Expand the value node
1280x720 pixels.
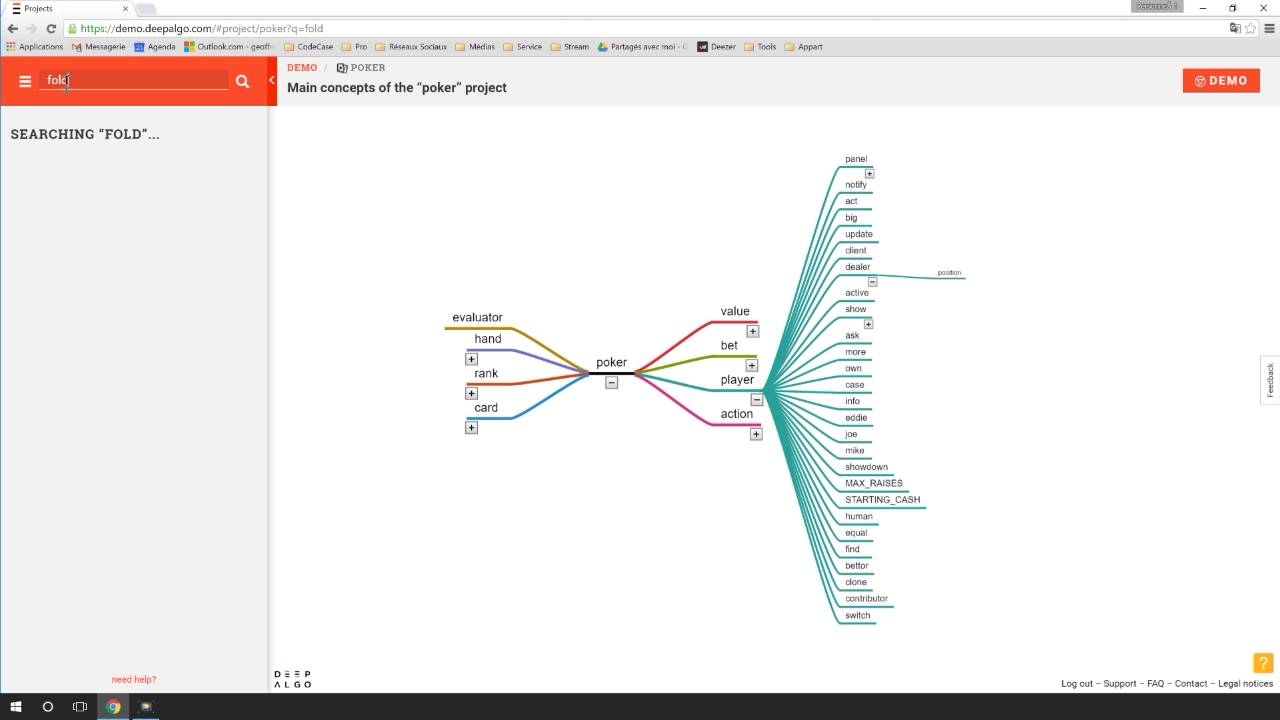click(752, 331)
